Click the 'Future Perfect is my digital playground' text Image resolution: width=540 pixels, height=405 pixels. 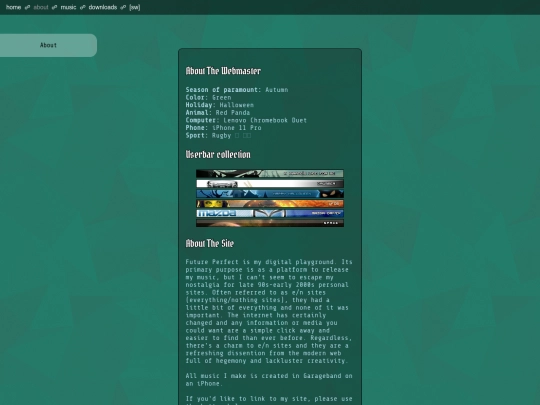[x=269, y=311]
